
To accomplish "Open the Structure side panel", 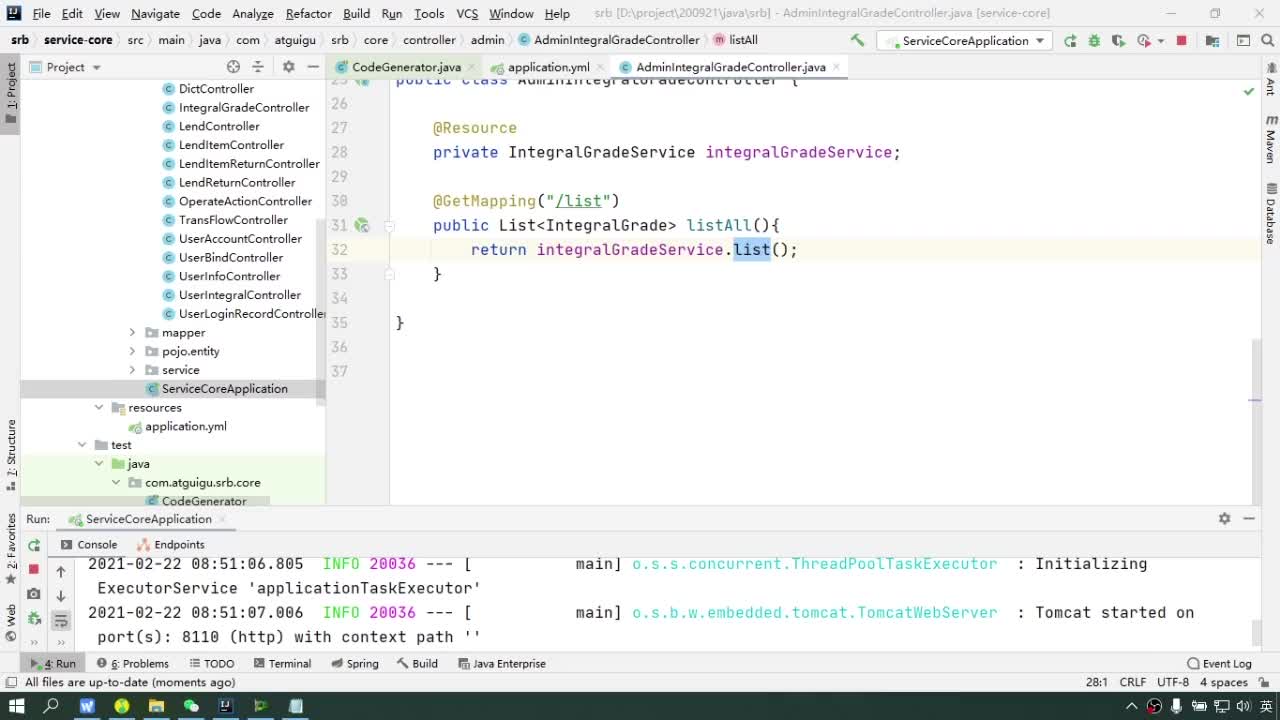I will click(x=11, y=455).
